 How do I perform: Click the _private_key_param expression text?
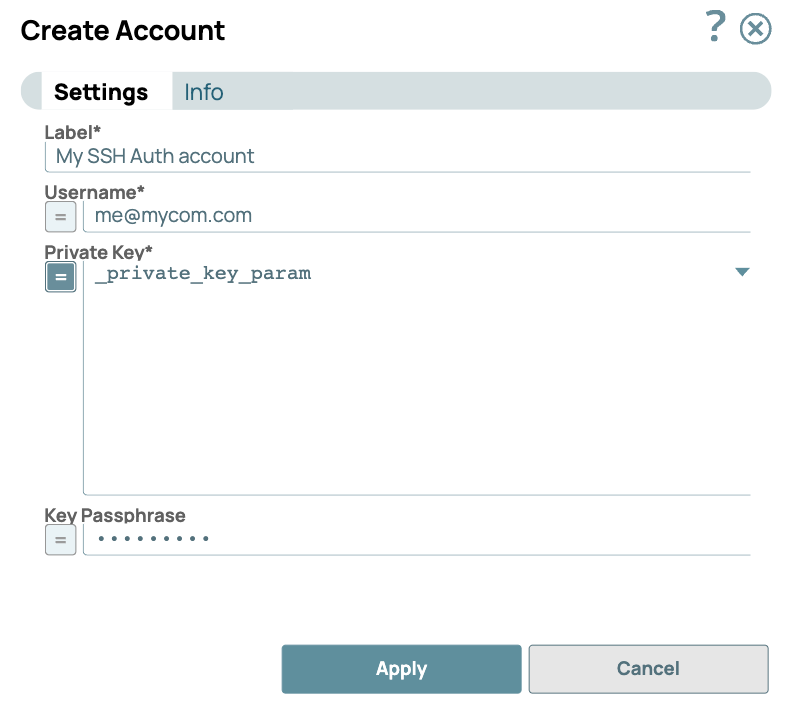coord(203,273)
